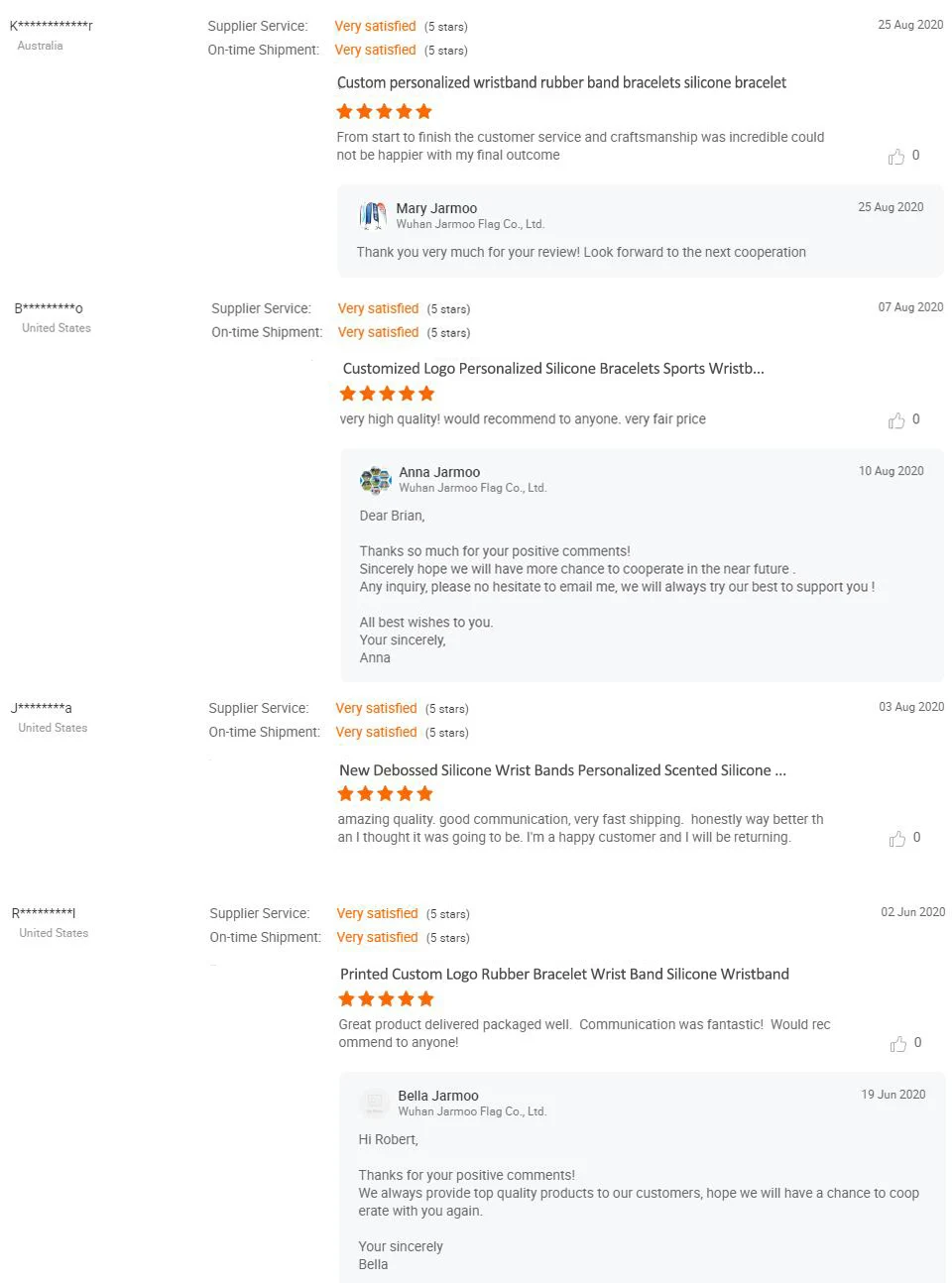
Task: Click Bella Jarmoo's profile avatar
Action: point(375,1103)
